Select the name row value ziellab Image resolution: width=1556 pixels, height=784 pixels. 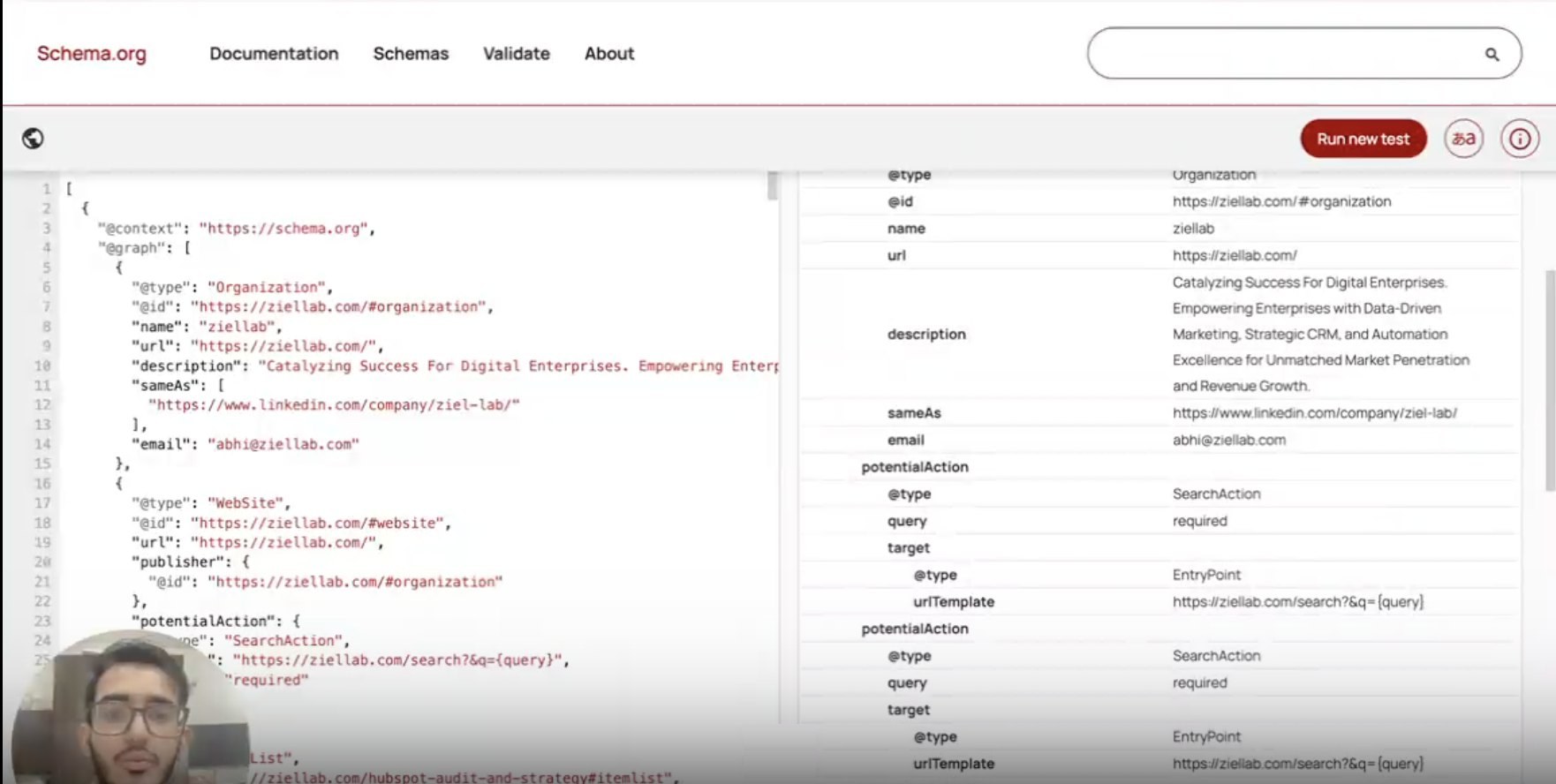click(1193, 229)
